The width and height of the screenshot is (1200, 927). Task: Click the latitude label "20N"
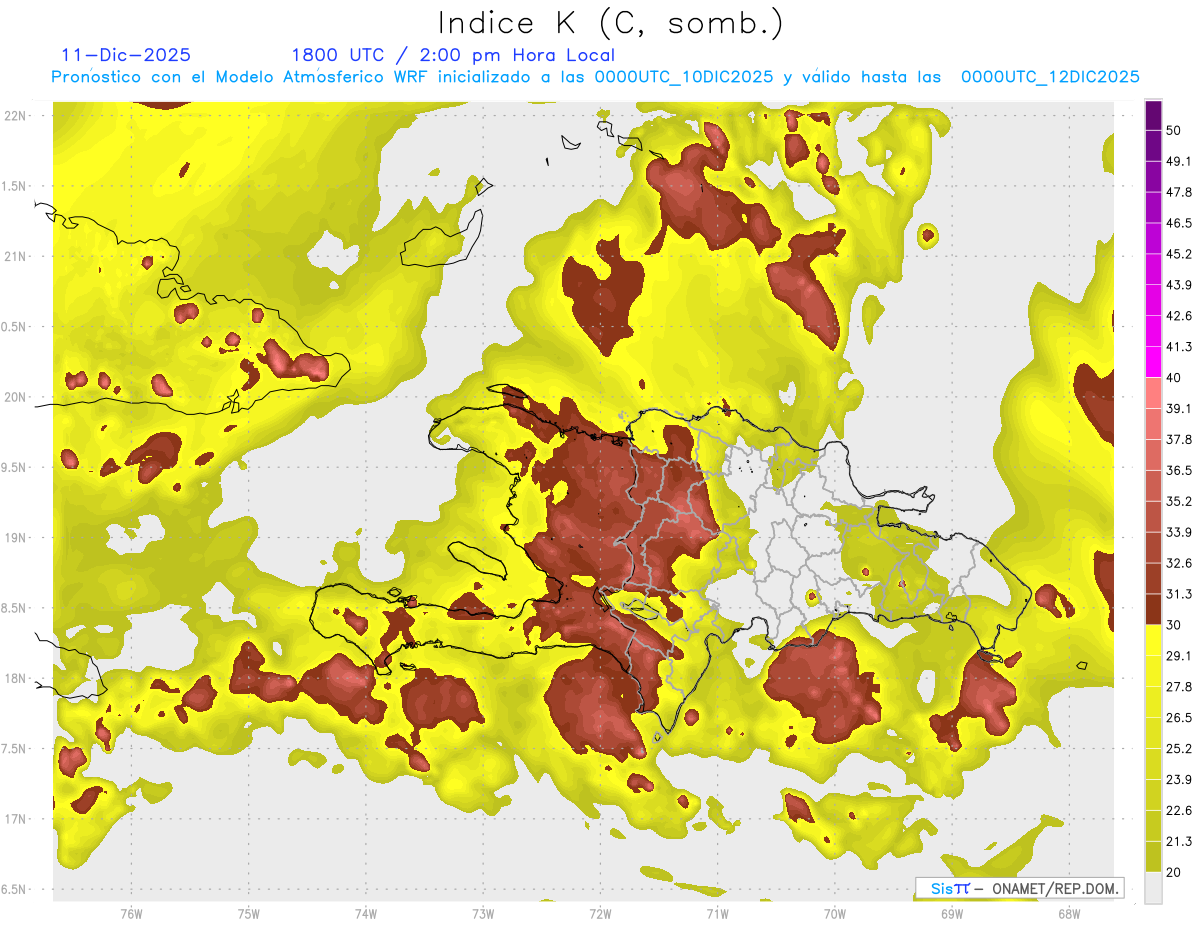click(x=16, y=397)
